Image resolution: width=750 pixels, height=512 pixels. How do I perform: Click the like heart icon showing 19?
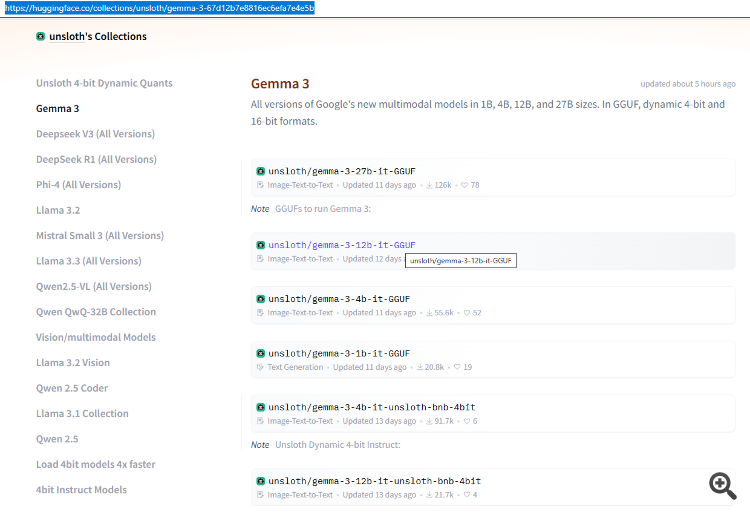pyautogui.click(x=457, y=367)
